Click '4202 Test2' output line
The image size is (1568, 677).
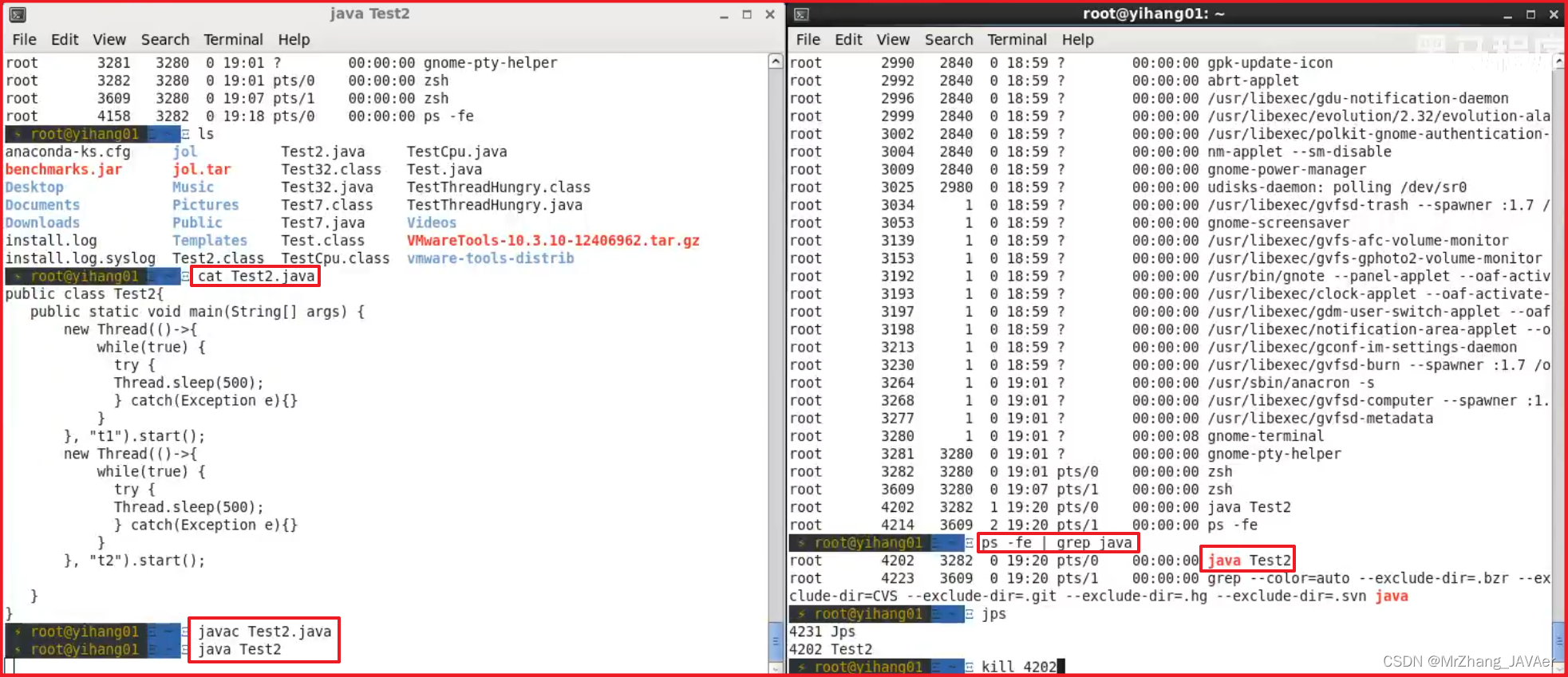point(831,649)
